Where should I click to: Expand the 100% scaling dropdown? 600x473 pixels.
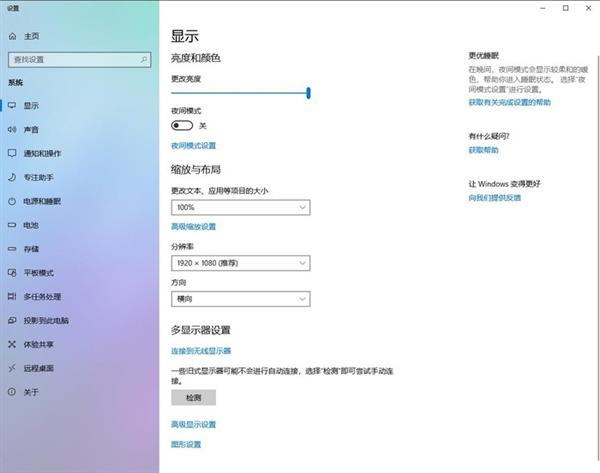point(240,207)
